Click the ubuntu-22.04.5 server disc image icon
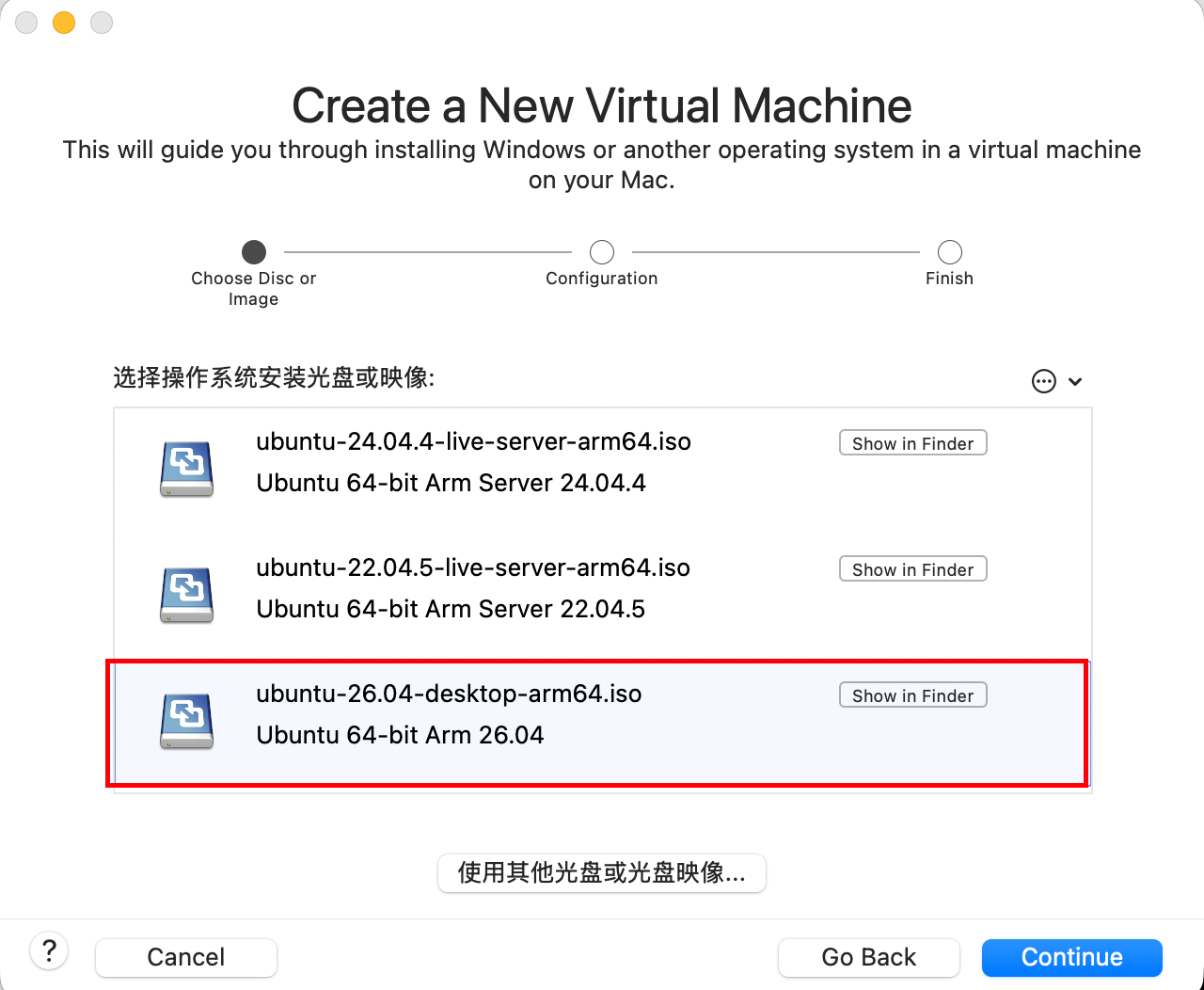Image resolution: width=1204 pixels, height=990 pixels. [x=186, y=595]
